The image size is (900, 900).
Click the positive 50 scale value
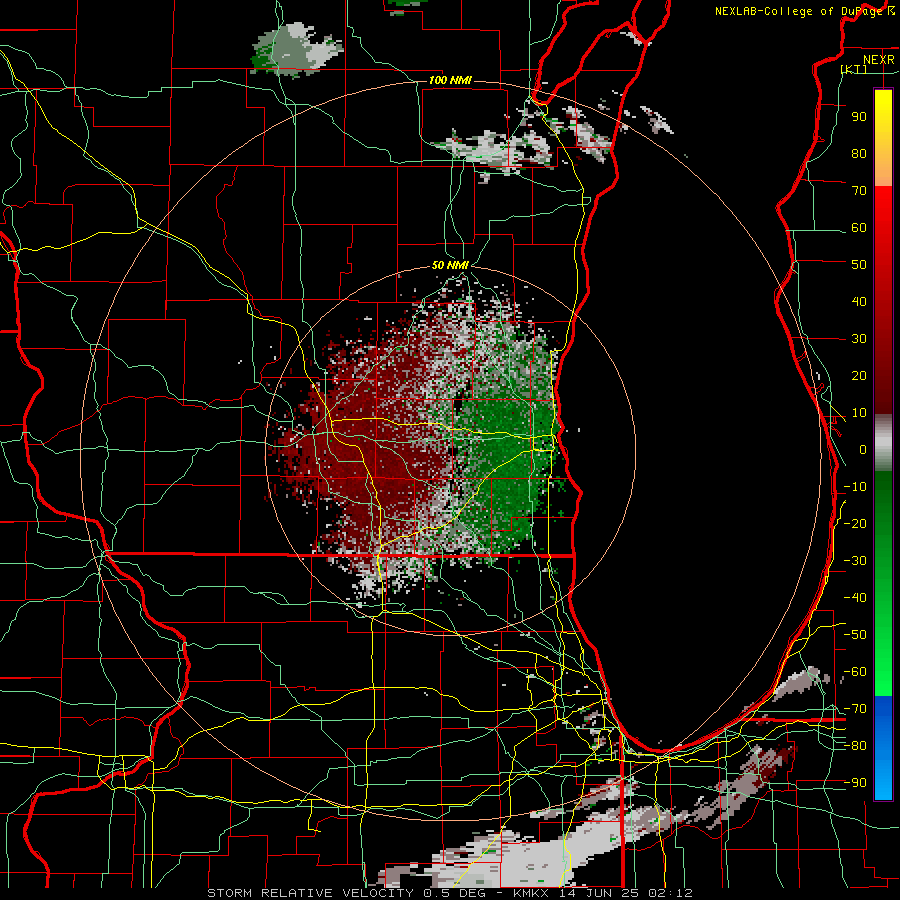click(859, 265)
